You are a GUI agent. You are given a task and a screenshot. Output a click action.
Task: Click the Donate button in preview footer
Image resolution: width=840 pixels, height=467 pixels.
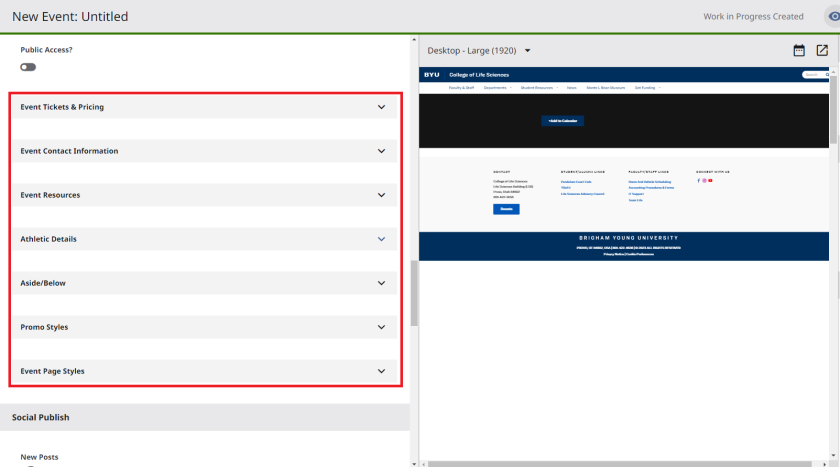(506, 209)
